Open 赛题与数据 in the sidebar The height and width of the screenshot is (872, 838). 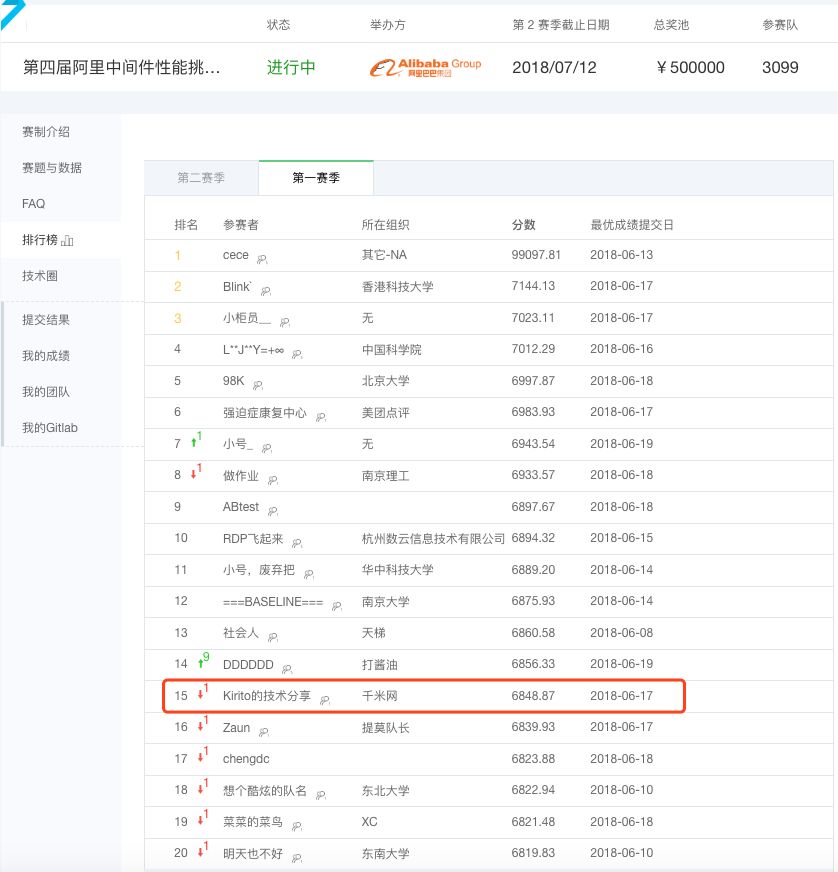(x=52, y=168)
